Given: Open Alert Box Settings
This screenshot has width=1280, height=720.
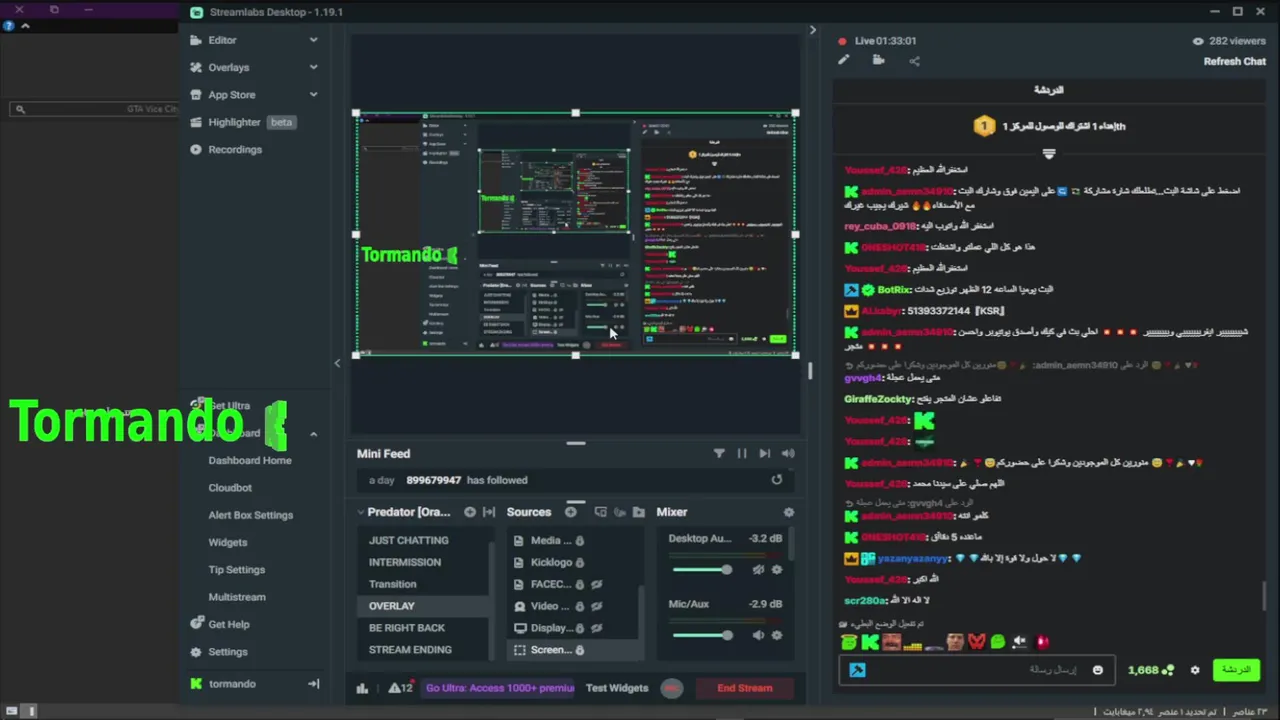Looking at the screenshot, I should [x=250, y=515].
